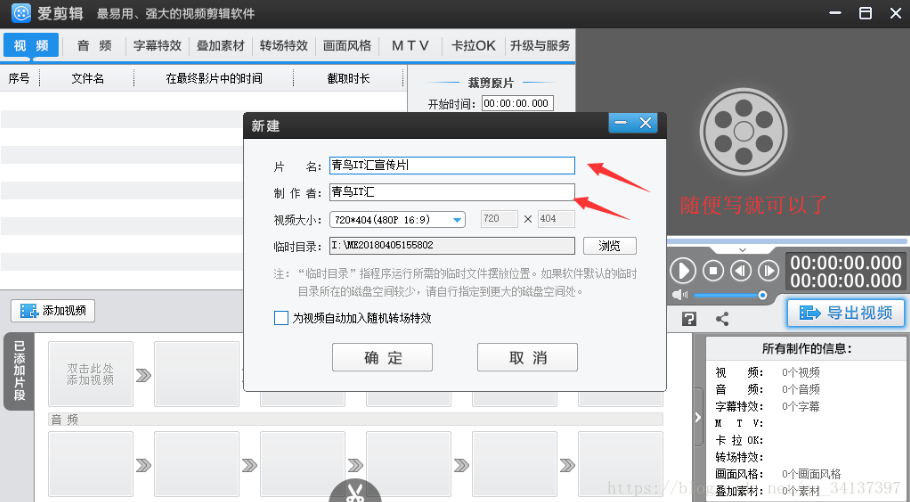
Task: Adjust the preview volume slider
Action: pos(731,295)
